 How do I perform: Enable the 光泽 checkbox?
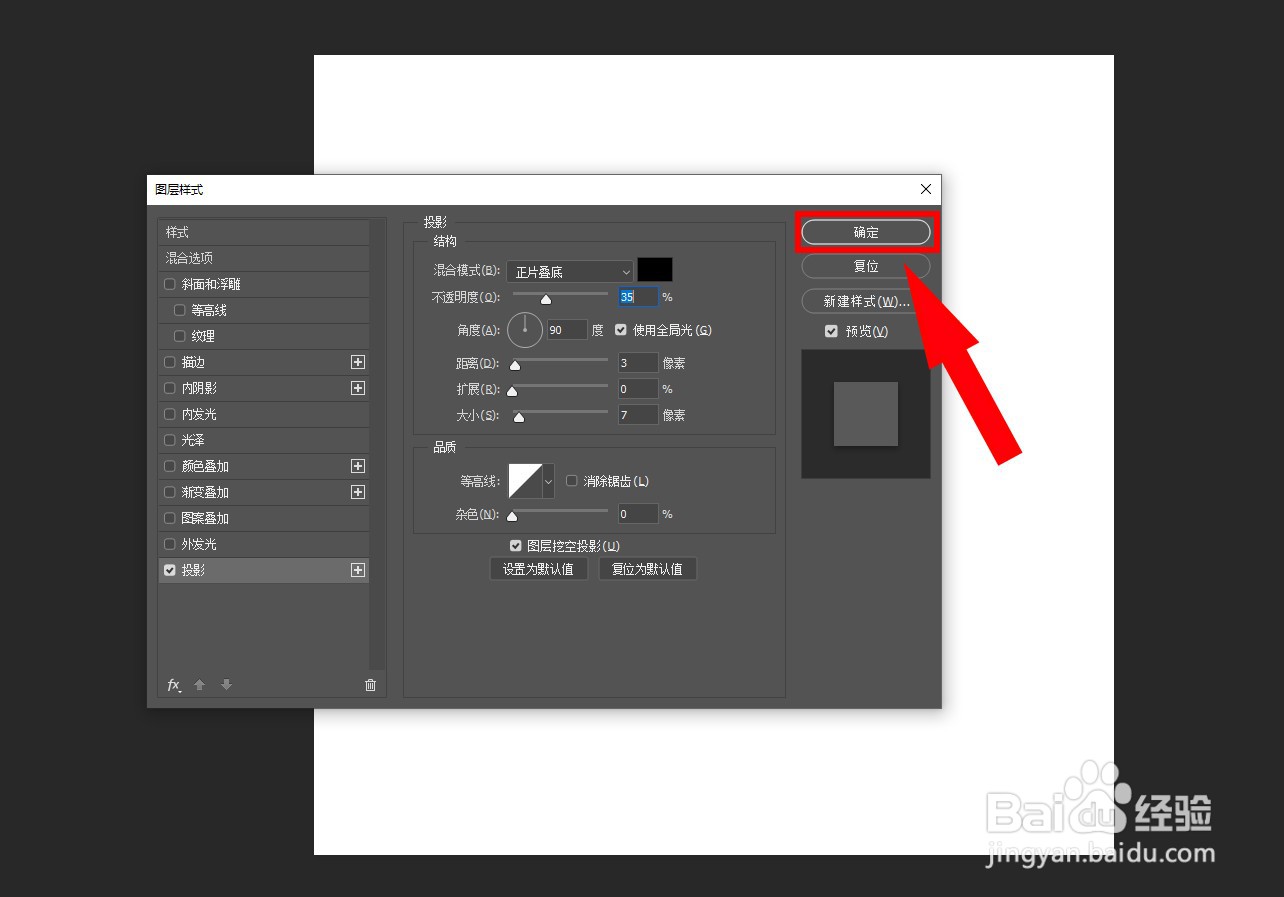tap(170, 440)
